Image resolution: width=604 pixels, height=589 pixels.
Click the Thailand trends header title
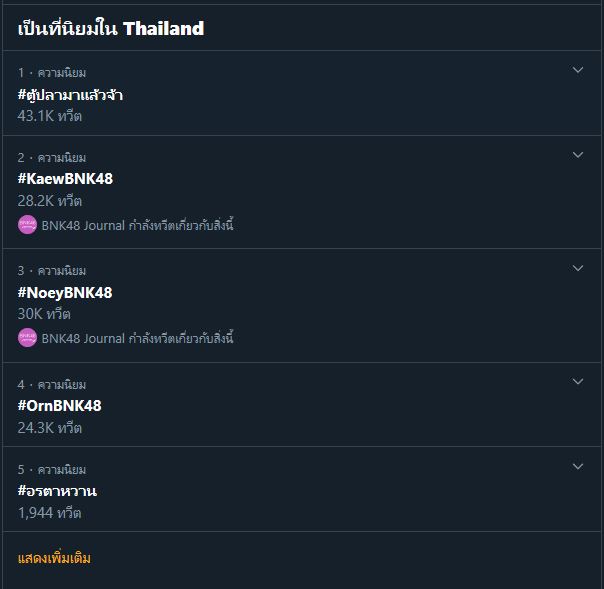click(x=111, y=28)
